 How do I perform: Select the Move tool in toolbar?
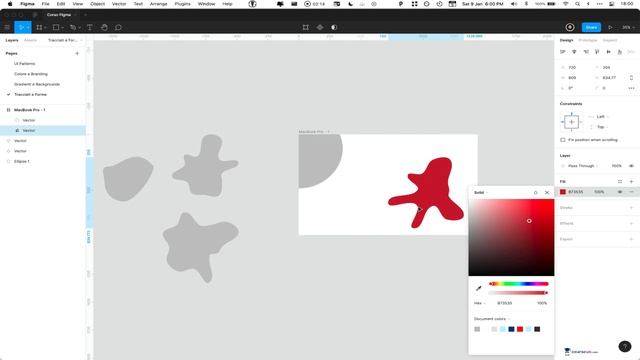20,27
